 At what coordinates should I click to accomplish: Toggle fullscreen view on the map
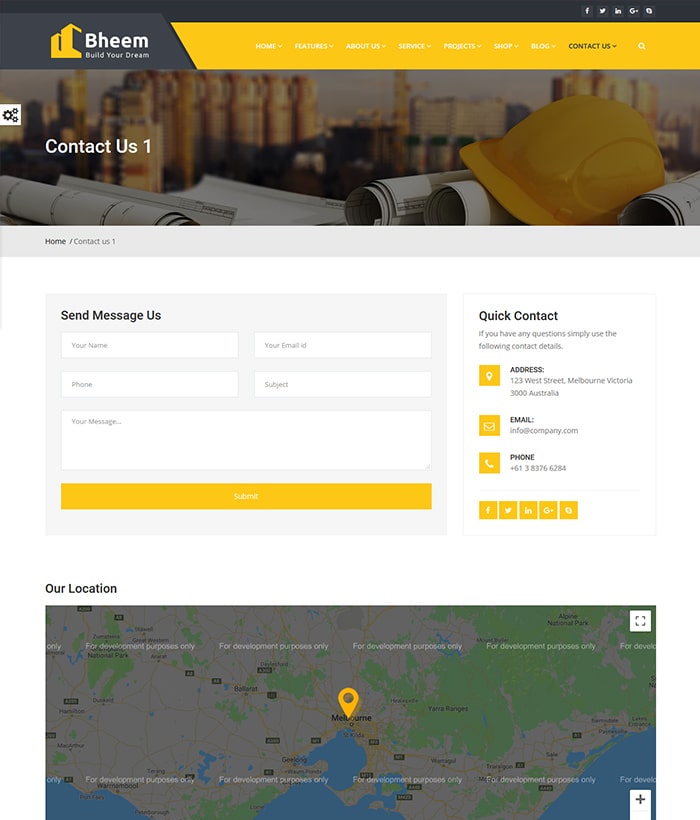pos(641,621)
